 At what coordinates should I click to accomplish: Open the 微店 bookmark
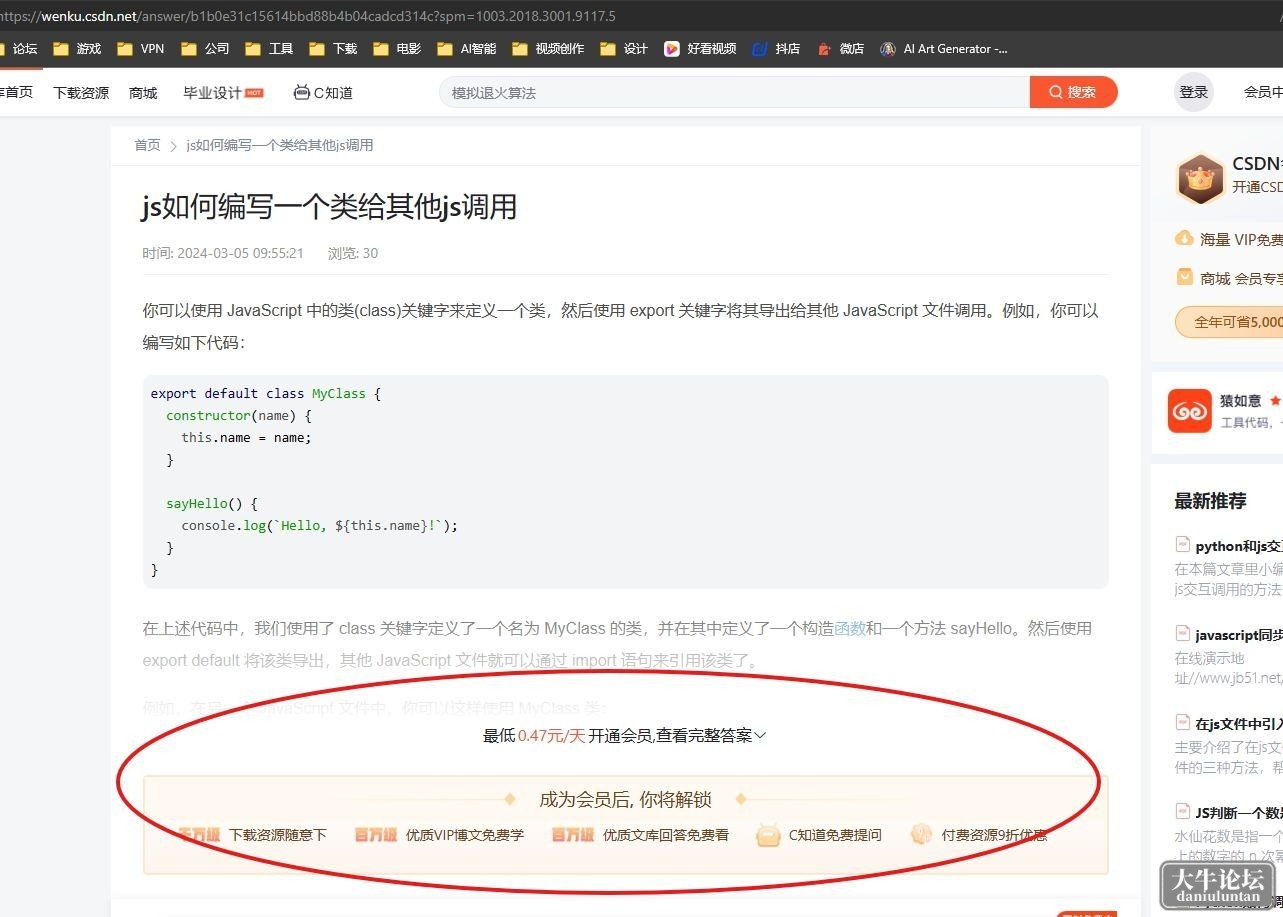840,48
